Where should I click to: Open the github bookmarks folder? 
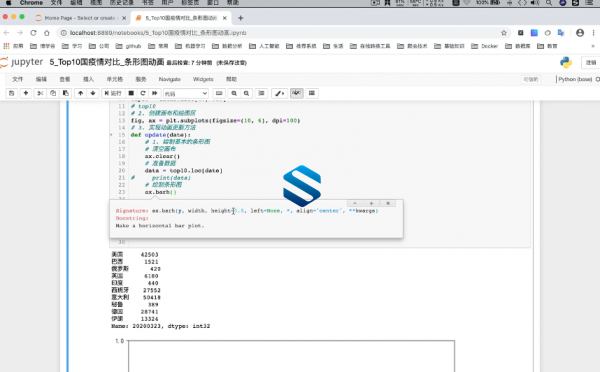pos(129,46)
